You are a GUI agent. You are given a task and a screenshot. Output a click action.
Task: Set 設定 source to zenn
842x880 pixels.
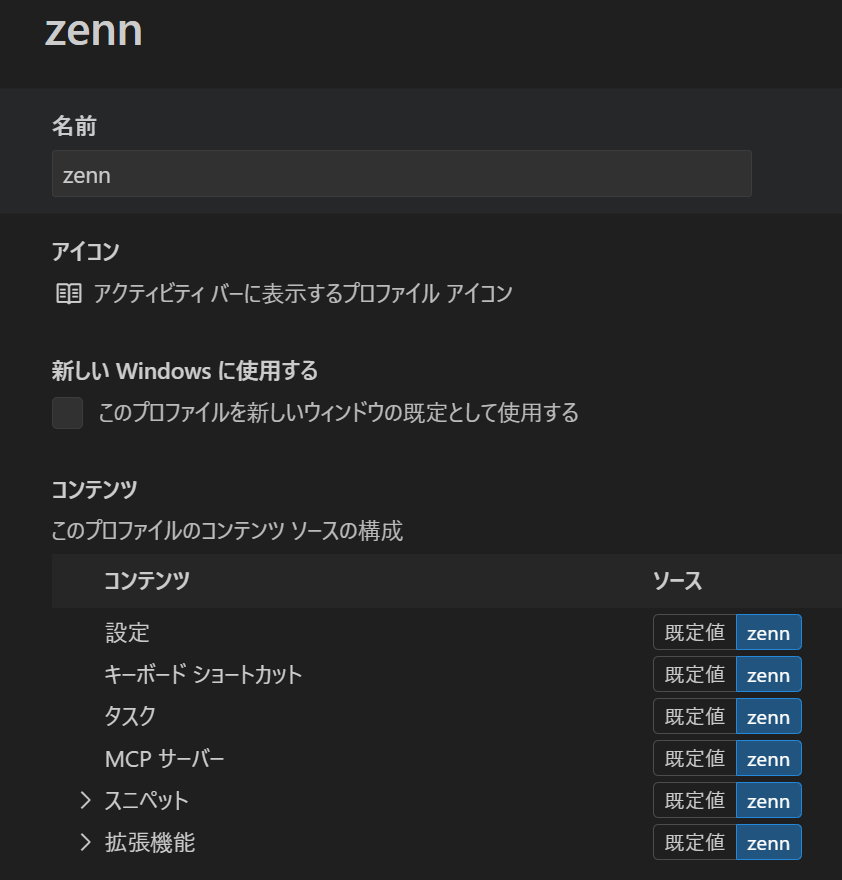coord(768,632)
